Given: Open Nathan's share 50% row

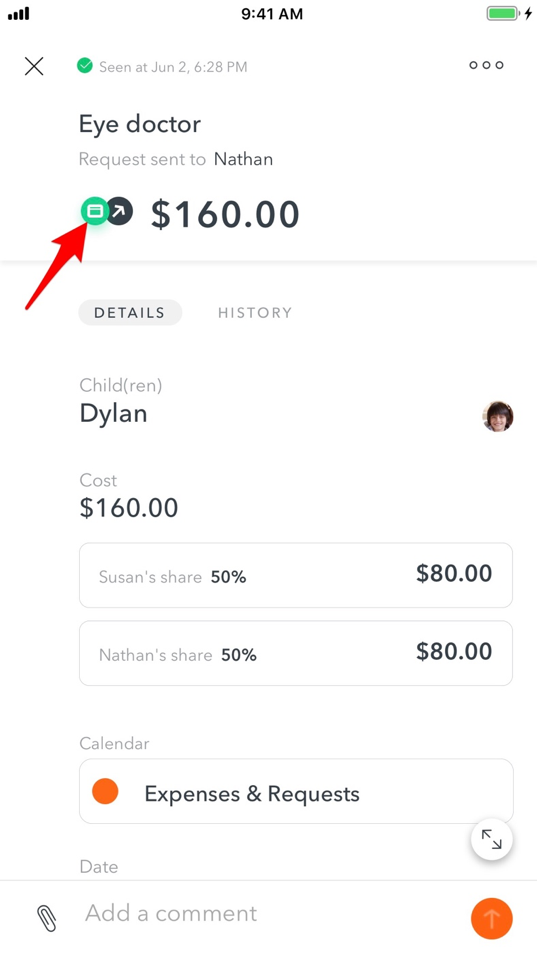Looking at the screenshot, I should tap(296, 653).
